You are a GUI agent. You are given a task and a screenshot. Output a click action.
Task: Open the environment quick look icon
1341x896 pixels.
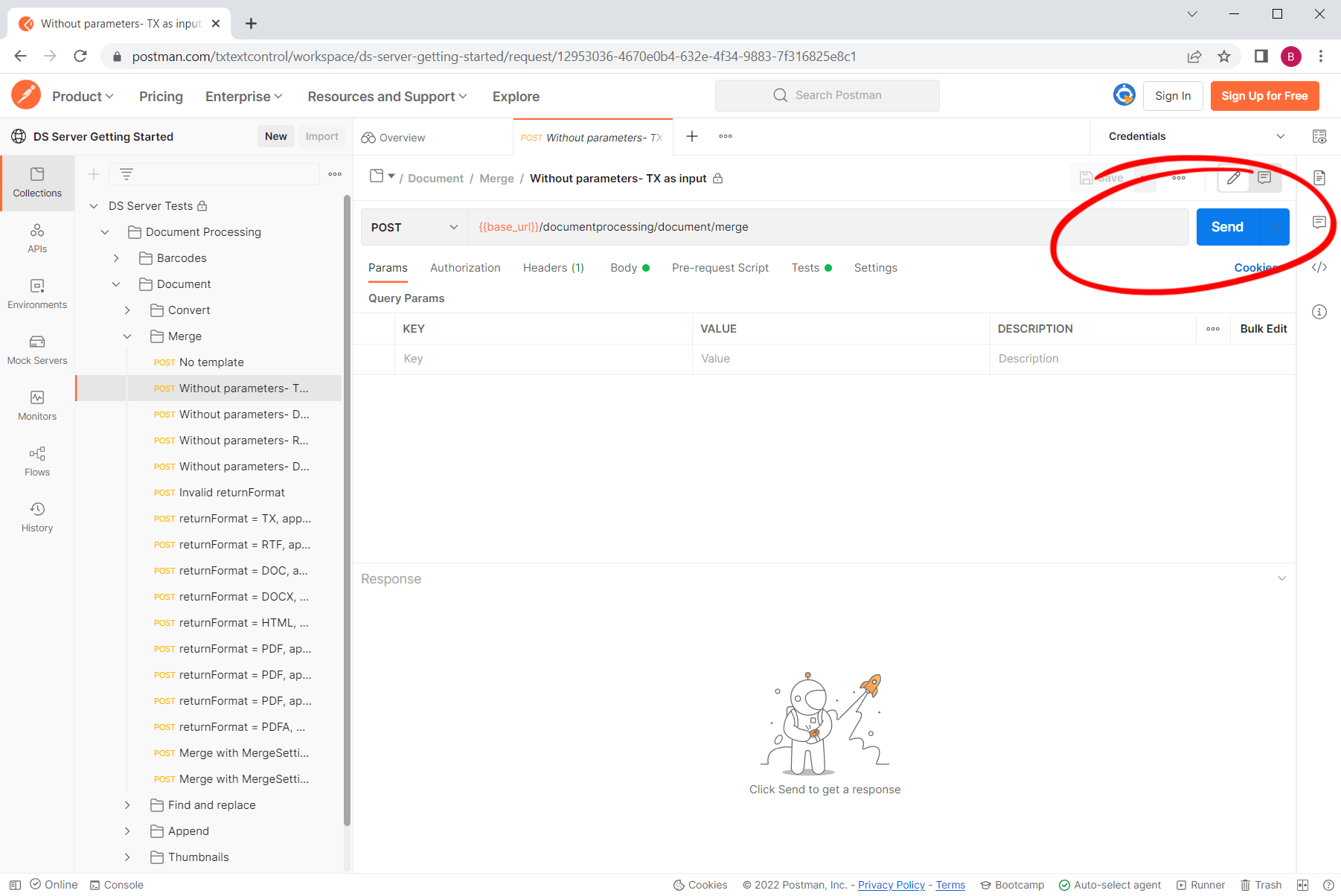click(1319, 136)
